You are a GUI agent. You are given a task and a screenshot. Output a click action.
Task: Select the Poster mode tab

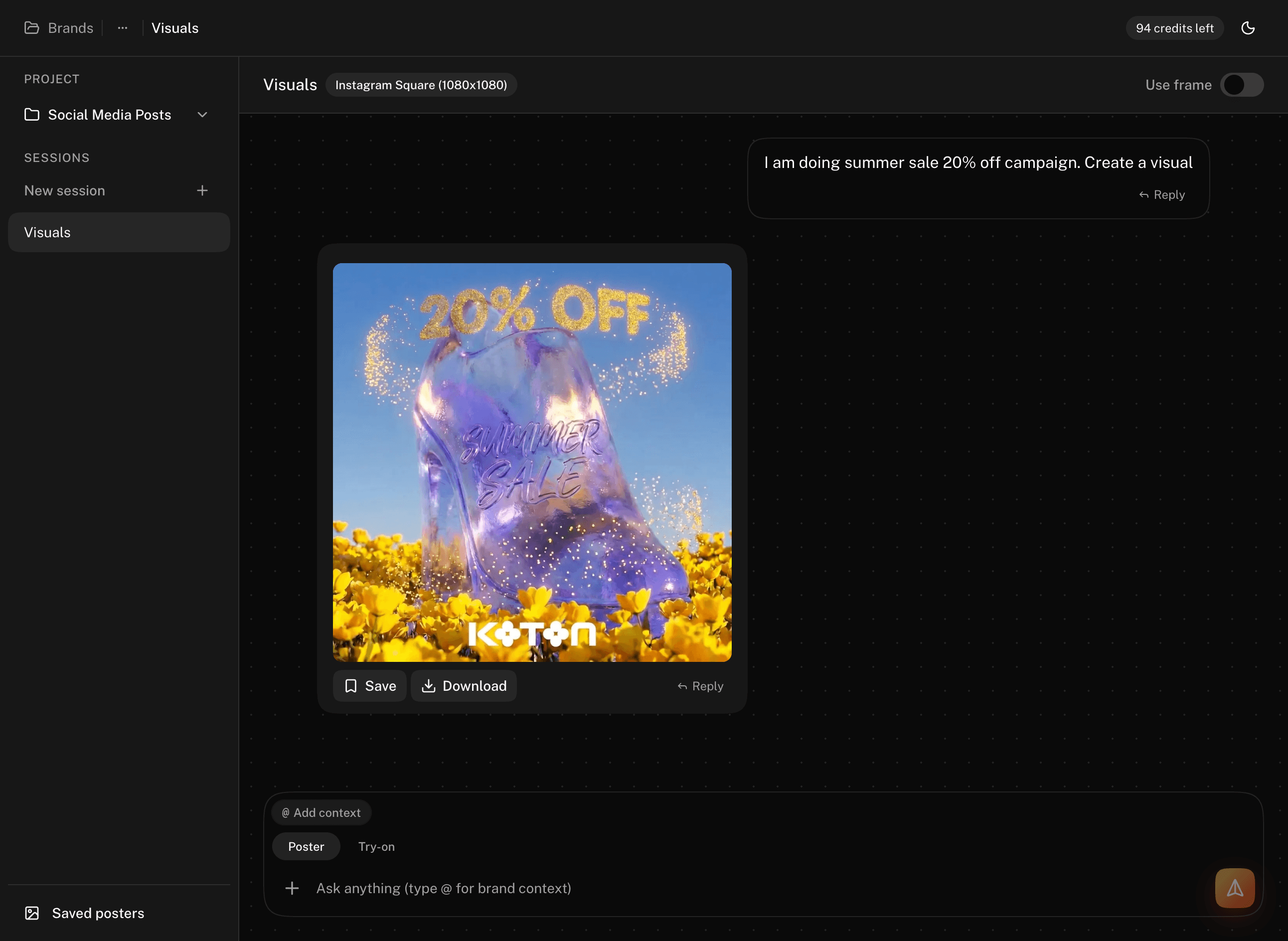tap(306, 846)
